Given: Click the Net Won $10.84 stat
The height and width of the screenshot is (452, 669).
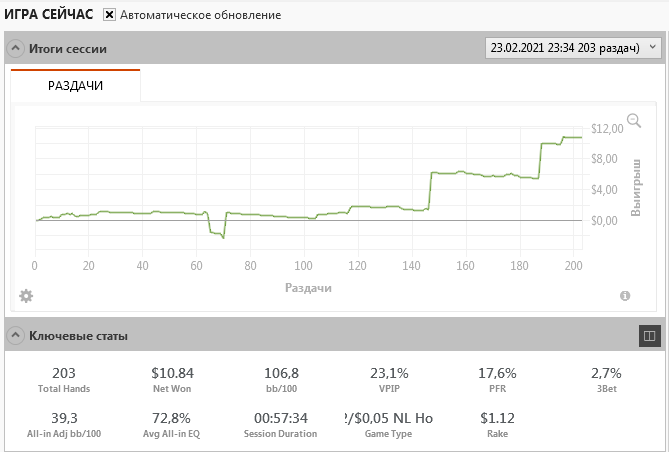Looking at the screenshot, I should [172, 380].
